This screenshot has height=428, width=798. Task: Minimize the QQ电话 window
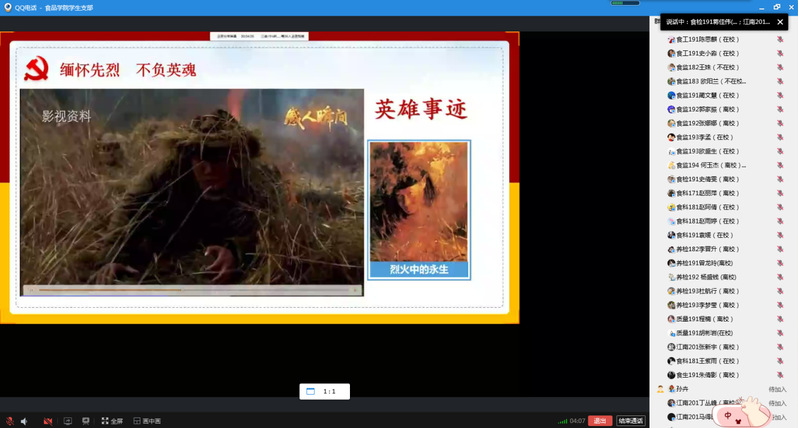[761, 7]
